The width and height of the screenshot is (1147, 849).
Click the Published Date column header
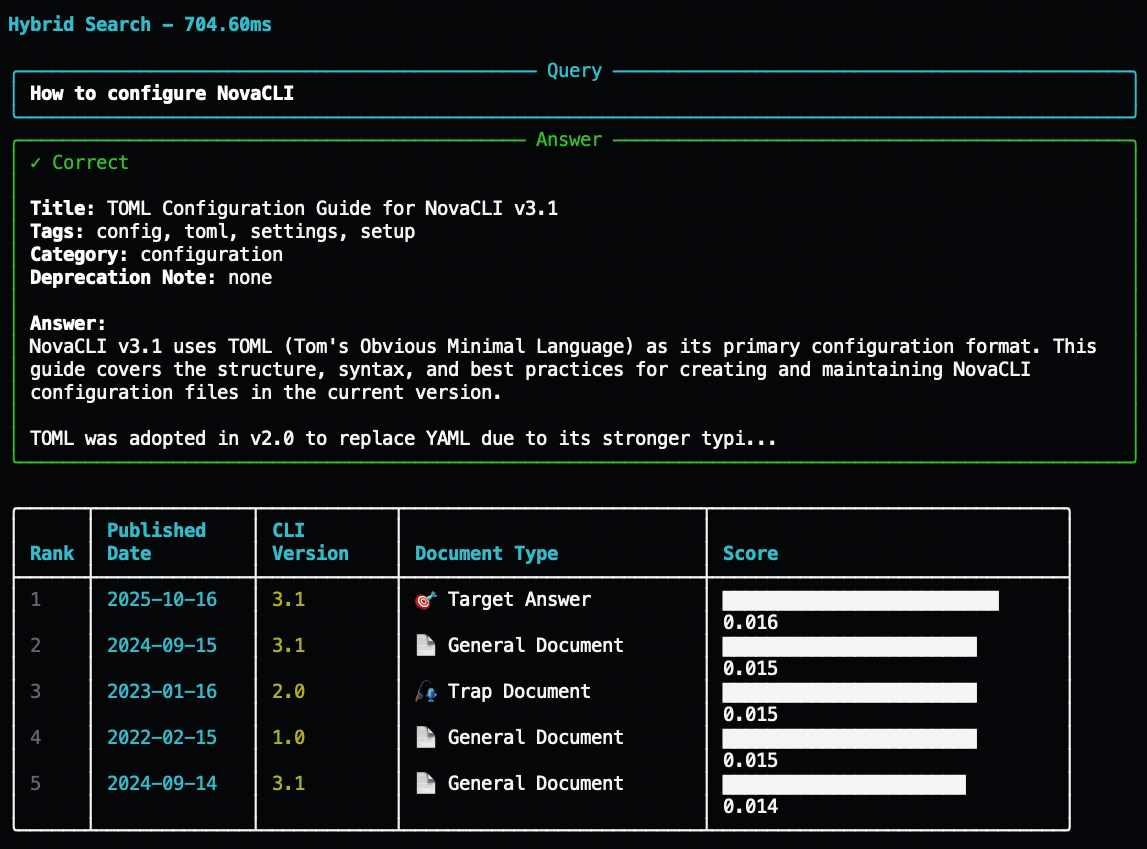click(x=156, y=541)
